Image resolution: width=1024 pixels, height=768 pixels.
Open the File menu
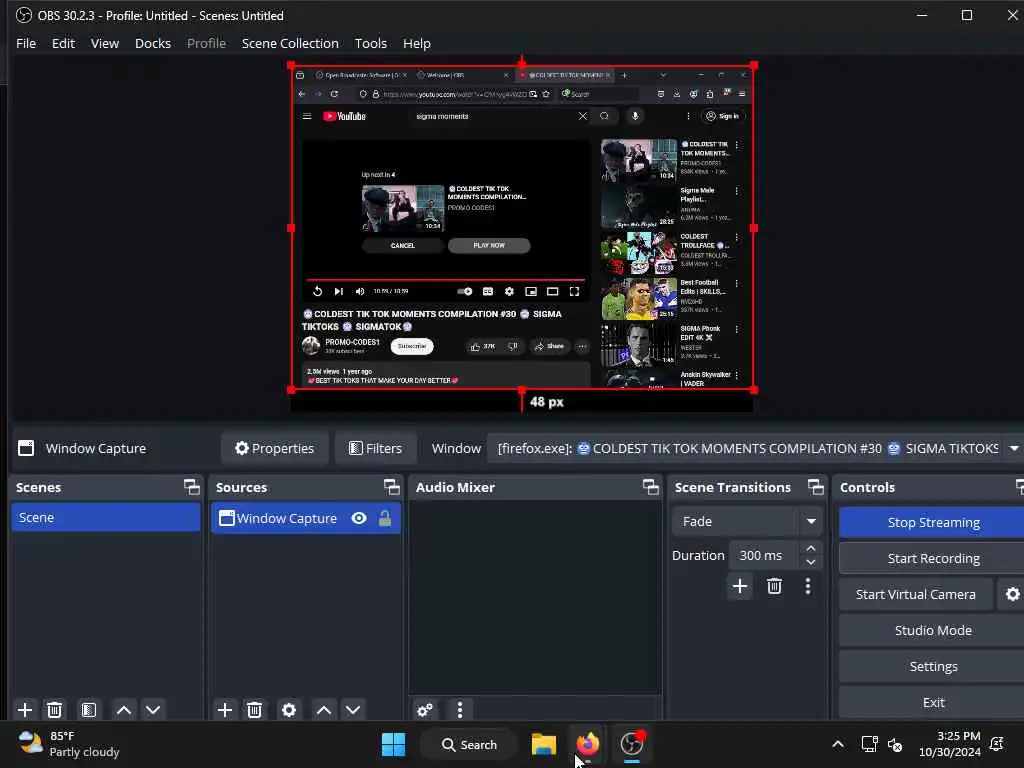(26, 43)
